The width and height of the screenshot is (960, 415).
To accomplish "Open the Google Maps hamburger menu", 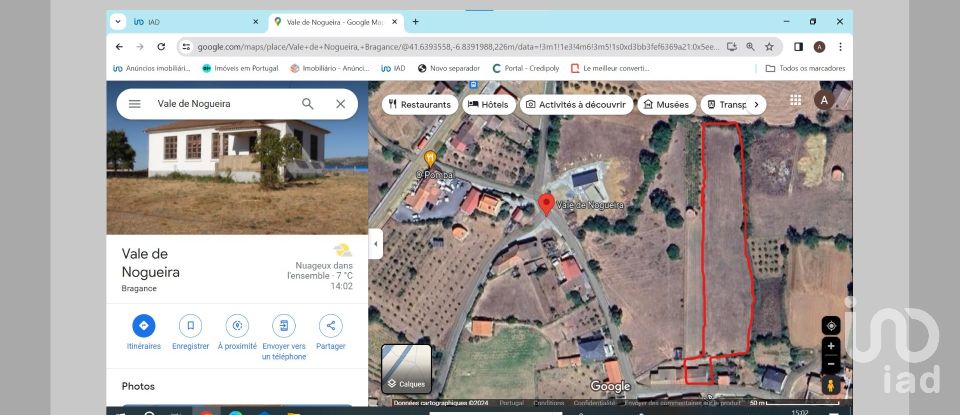I will pyautogui.click(x=135, y=104).
